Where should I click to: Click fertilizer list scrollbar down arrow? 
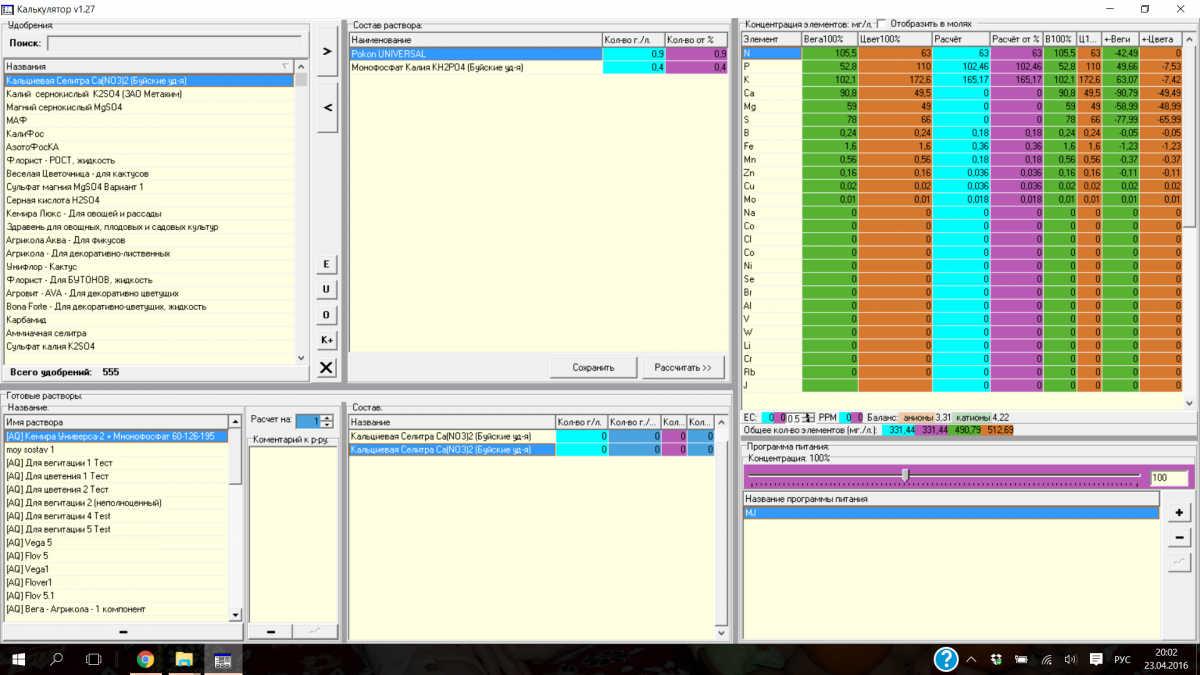click(x=302, y=357)
